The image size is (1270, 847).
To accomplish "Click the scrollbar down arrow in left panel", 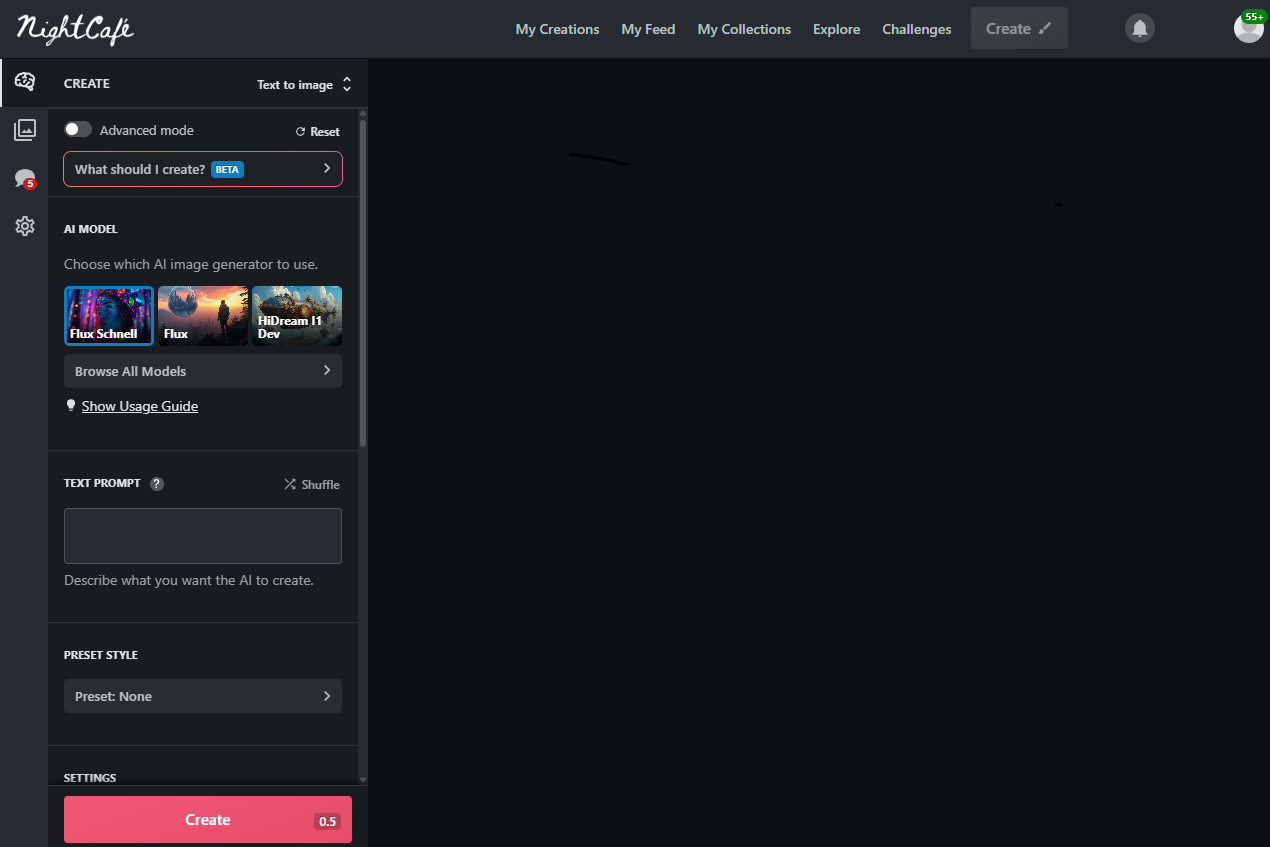I will (x=363, y=779).
